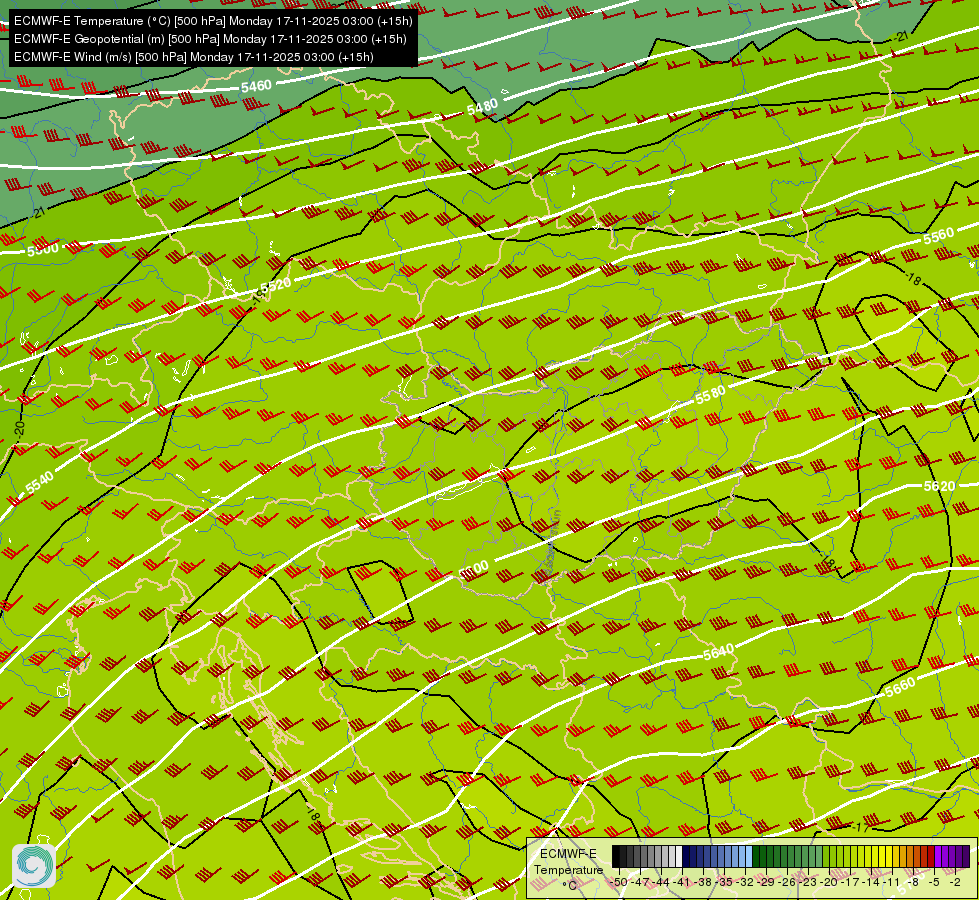Click the red swatch just before -5
This screenshot has width=979, height=900.
(x=931, y=856)
